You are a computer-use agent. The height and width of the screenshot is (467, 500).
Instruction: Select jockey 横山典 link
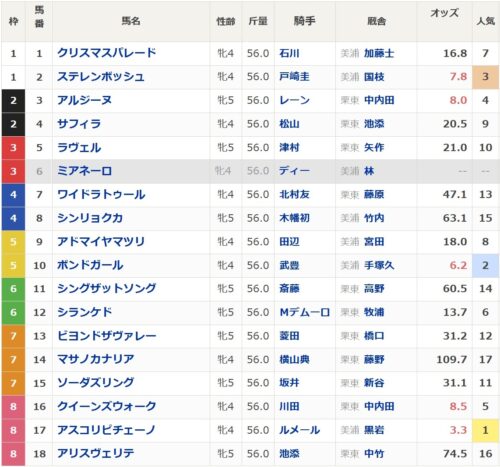[x=294, y=360]
